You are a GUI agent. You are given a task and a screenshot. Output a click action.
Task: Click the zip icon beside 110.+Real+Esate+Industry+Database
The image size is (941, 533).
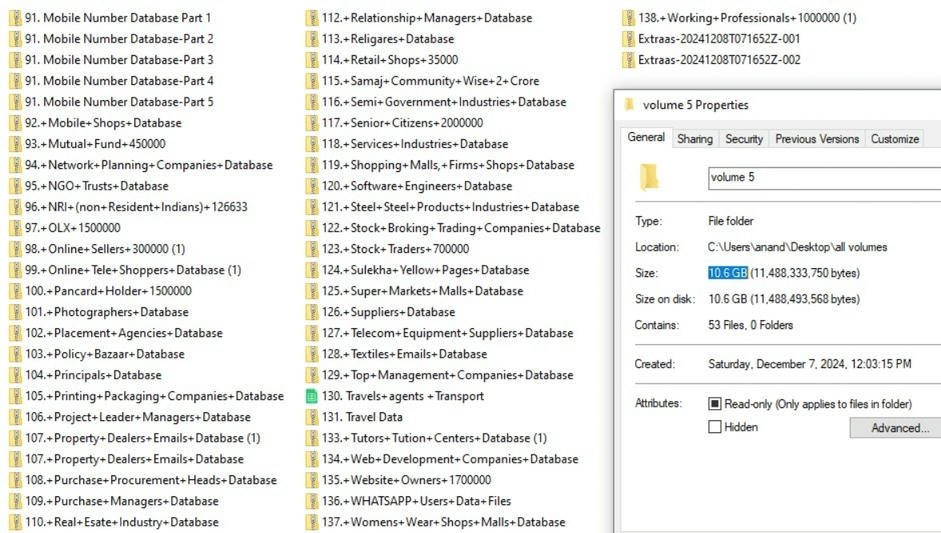(x=15, y=522)
